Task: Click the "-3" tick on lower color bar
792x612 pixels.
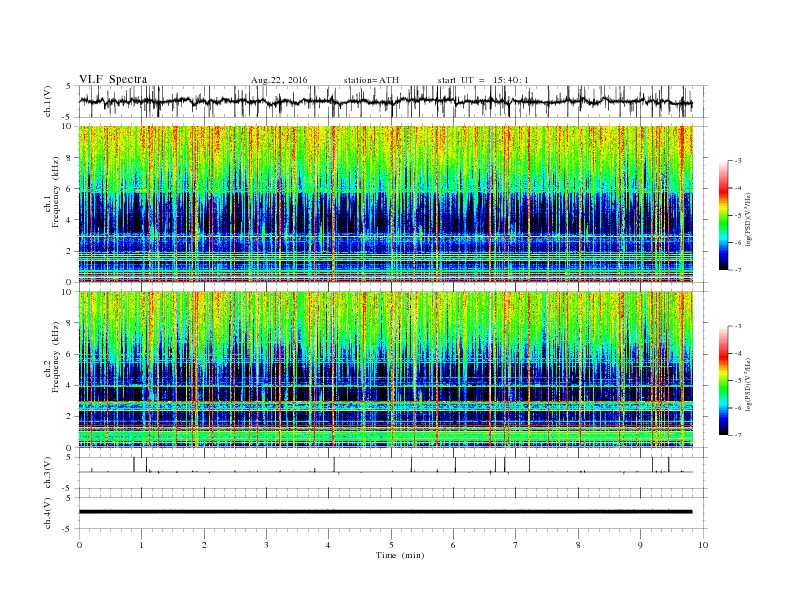Action: 737,326
